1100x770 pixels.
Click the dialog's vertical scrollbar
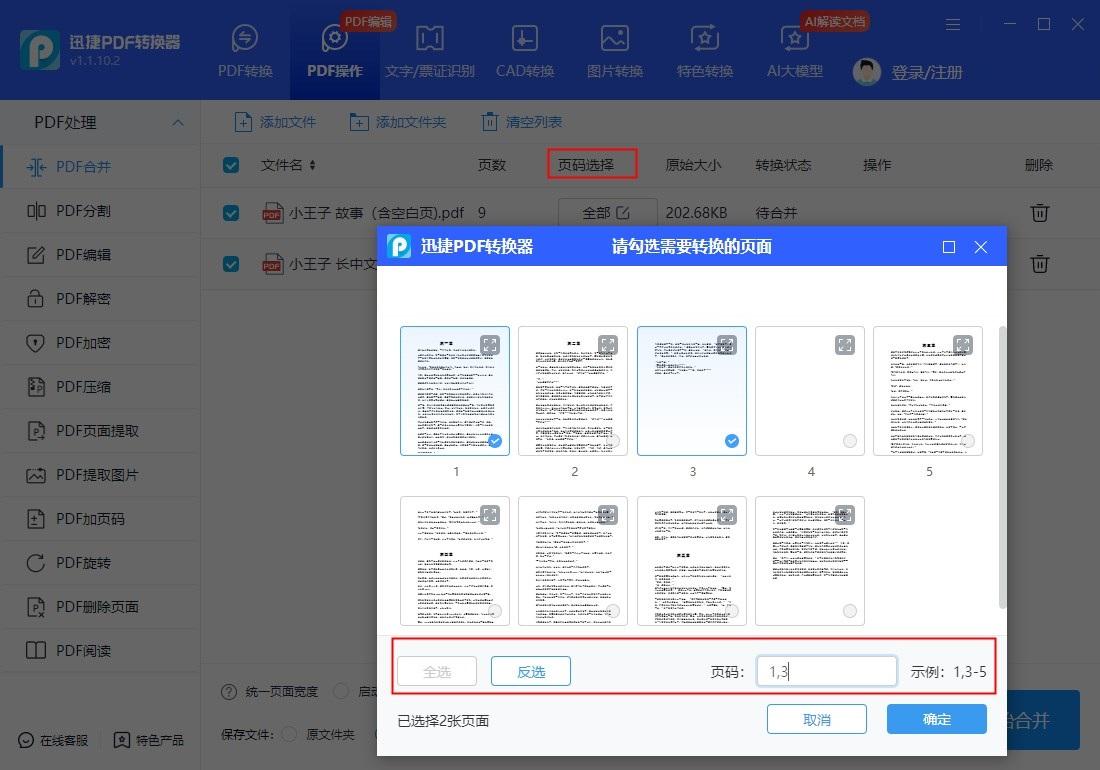pos(1002,468)
